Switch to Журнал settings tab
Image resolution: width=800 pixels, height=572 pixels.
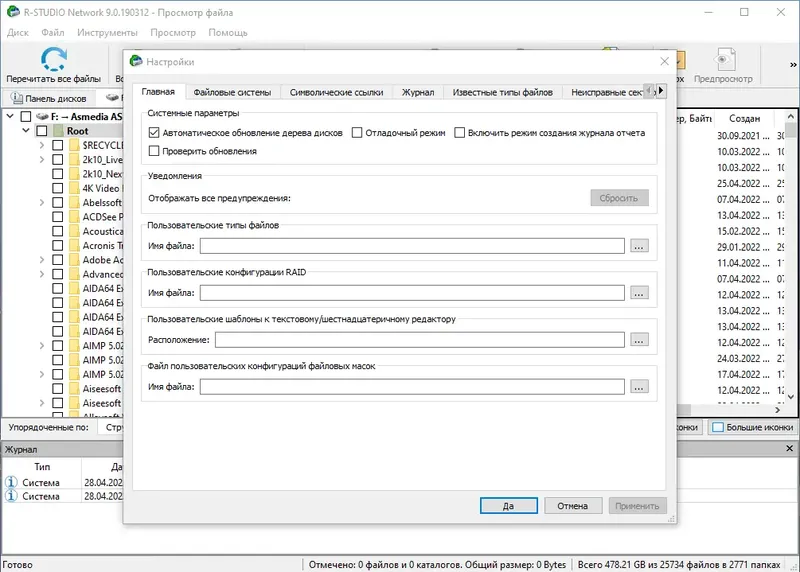coord(418,92)
